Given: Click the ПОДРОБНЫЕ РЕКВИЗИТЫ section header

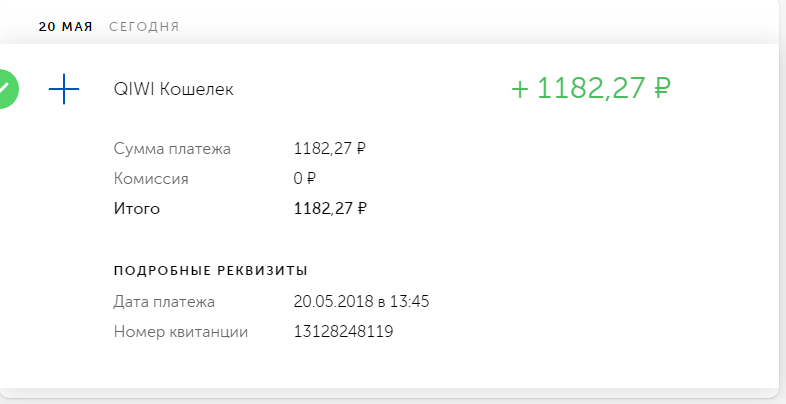Looking at the screenshot, I should pos(210,270).
